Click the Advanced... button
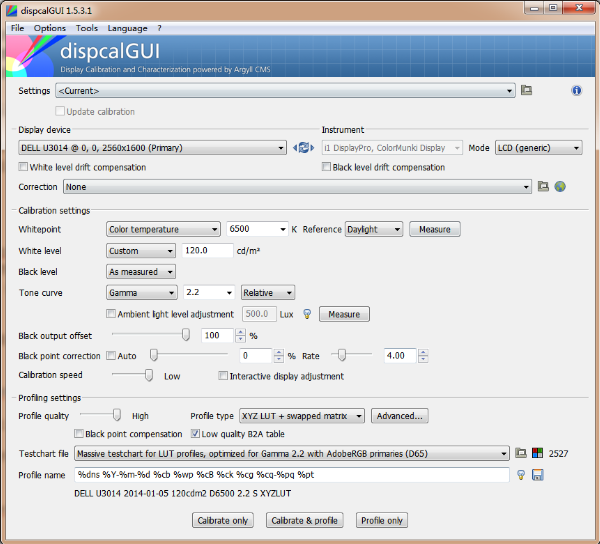Image resolution: width=600 pixels, height=544 pixels. click(400, 416)
